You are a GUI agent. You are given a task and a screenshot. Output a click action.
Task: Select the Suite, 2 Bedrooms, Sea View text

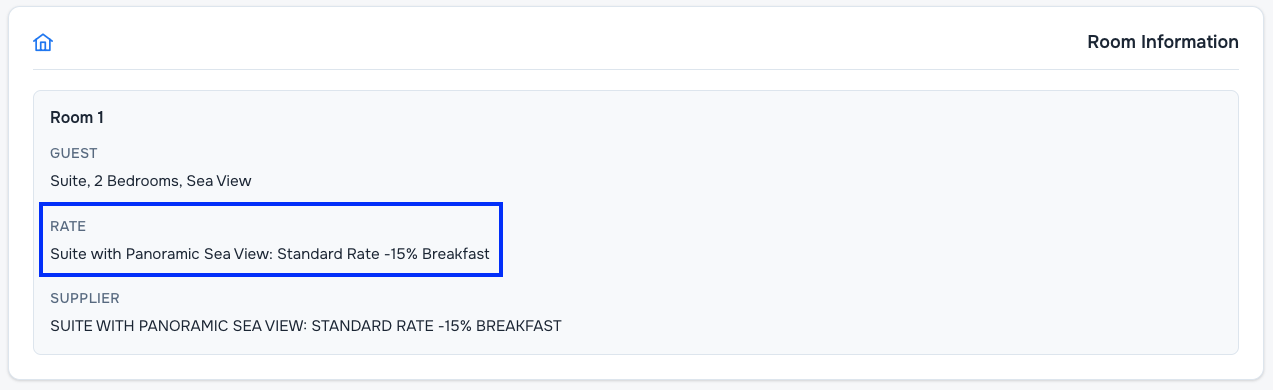coord(151,181)
